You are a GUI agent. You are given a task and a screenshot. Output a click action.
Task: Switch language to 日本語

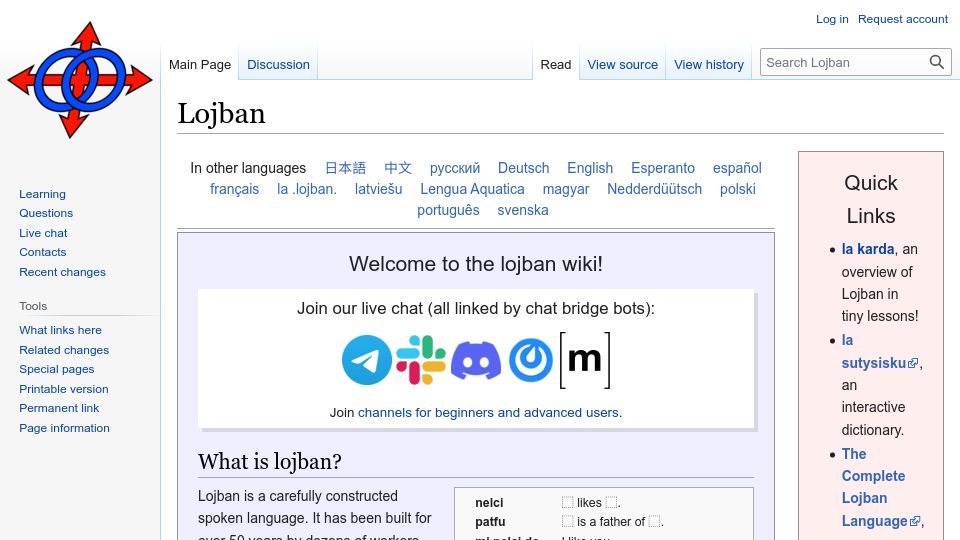pyautogui.click(x=345, y=168)
